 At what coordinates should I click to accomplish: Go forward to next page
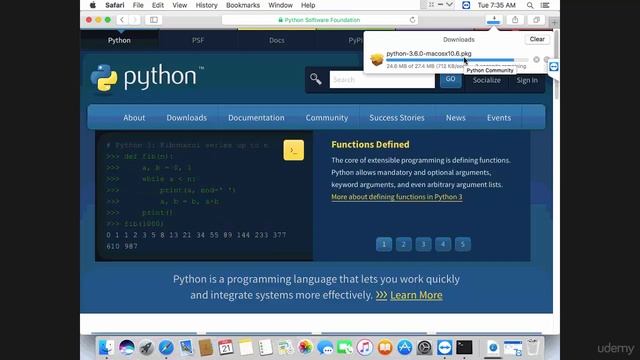point(135,20)
